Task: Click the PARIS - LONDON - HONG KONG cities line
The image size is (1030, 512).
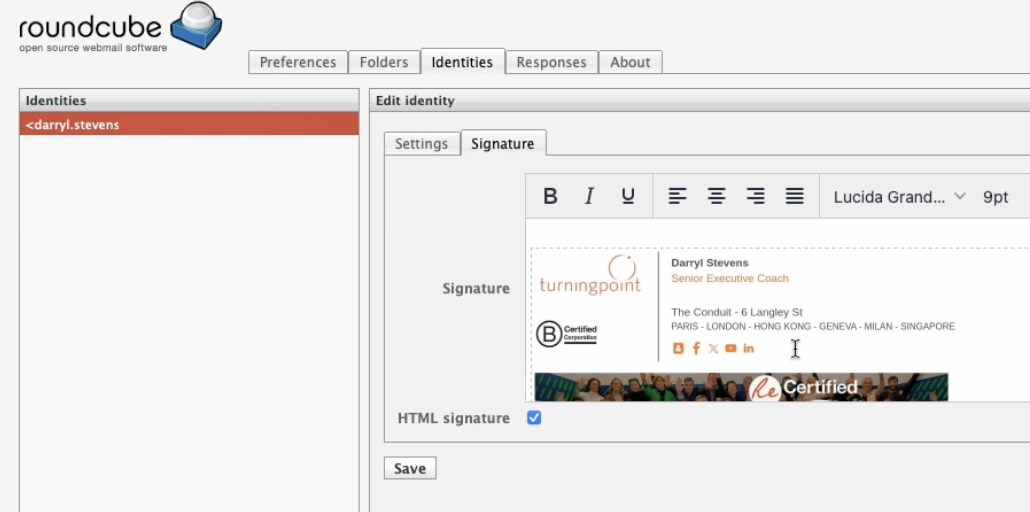Action: point(813,327)
